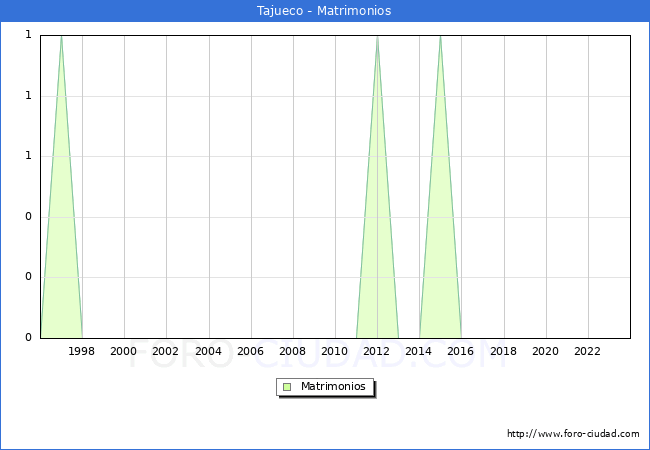Click the 2004 x-axis label
The height and width of the screenshot is (450, 650).
(208, 351)
